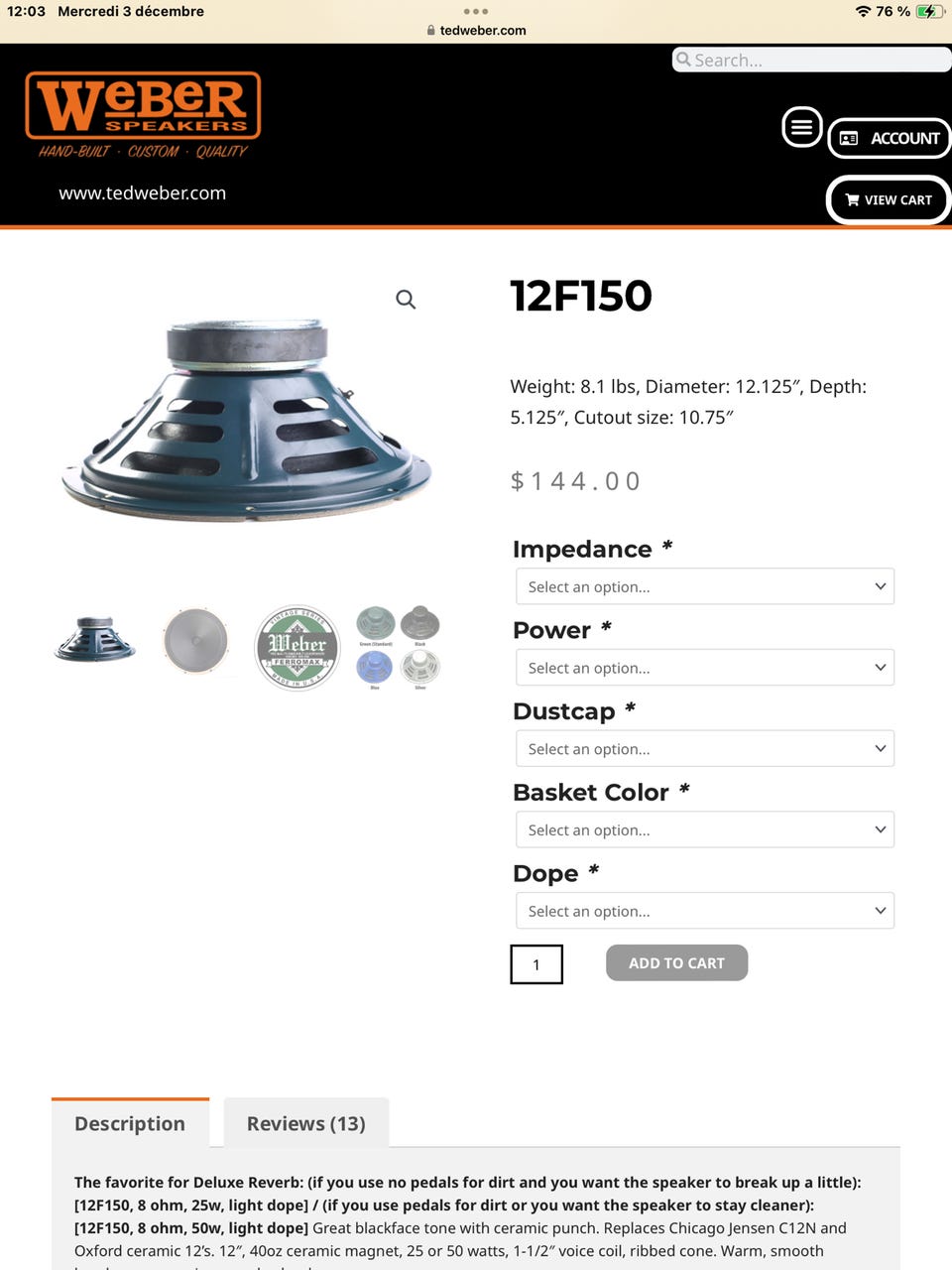The height and width of the screenshot is (1270, 952).
Task: Select the Description tab
Action: 130,1123
